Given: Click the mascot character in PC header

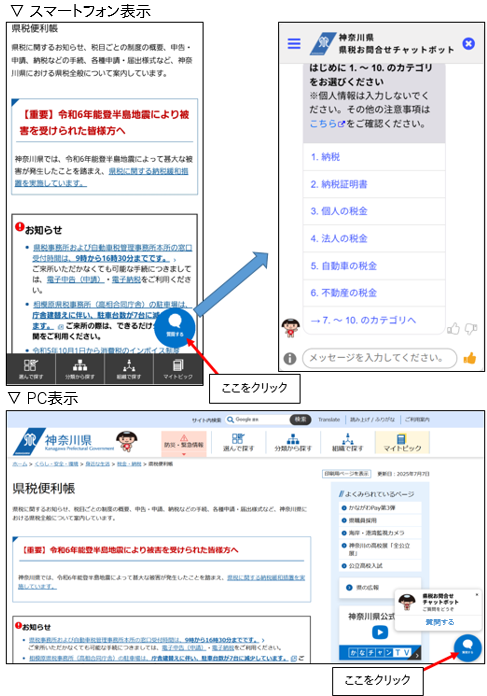Looking at the screenshot, I should [x=127, y=441].
